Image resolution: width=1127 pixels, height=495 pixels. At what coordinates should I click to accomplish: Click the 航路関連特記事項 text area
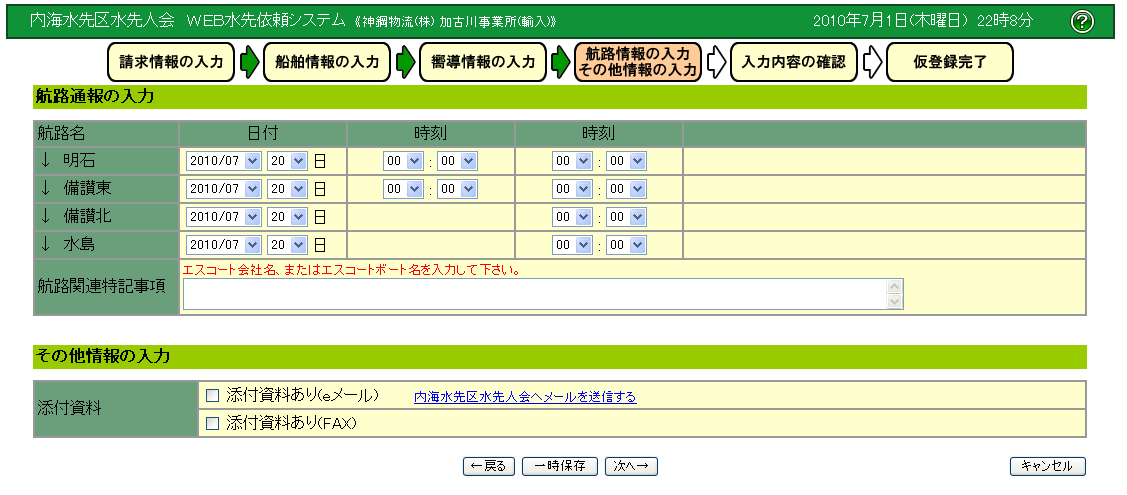535,294
